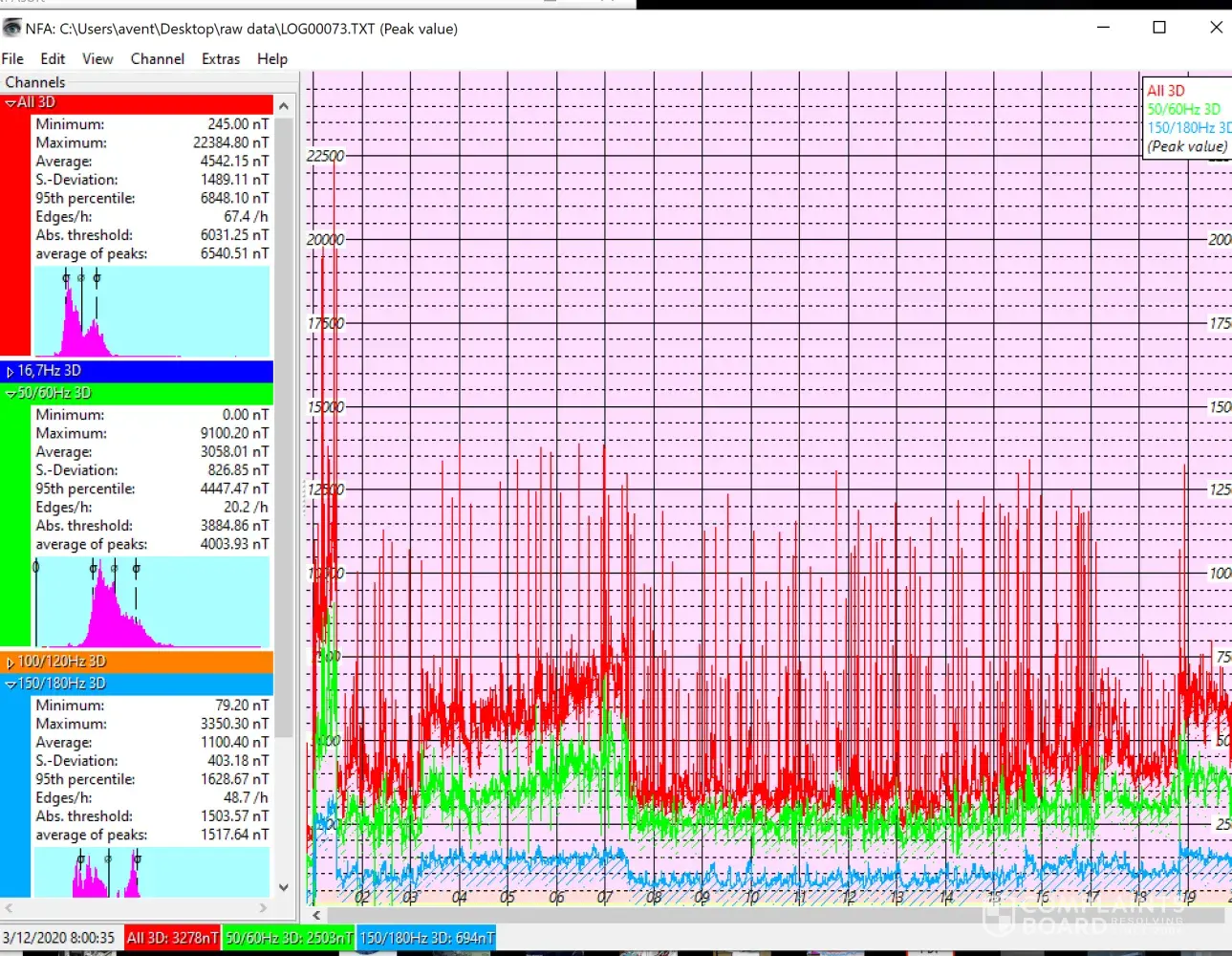Collapse the 50/60Hz 3D channel section
This screenshot has height=956, width=1232.
11,393
